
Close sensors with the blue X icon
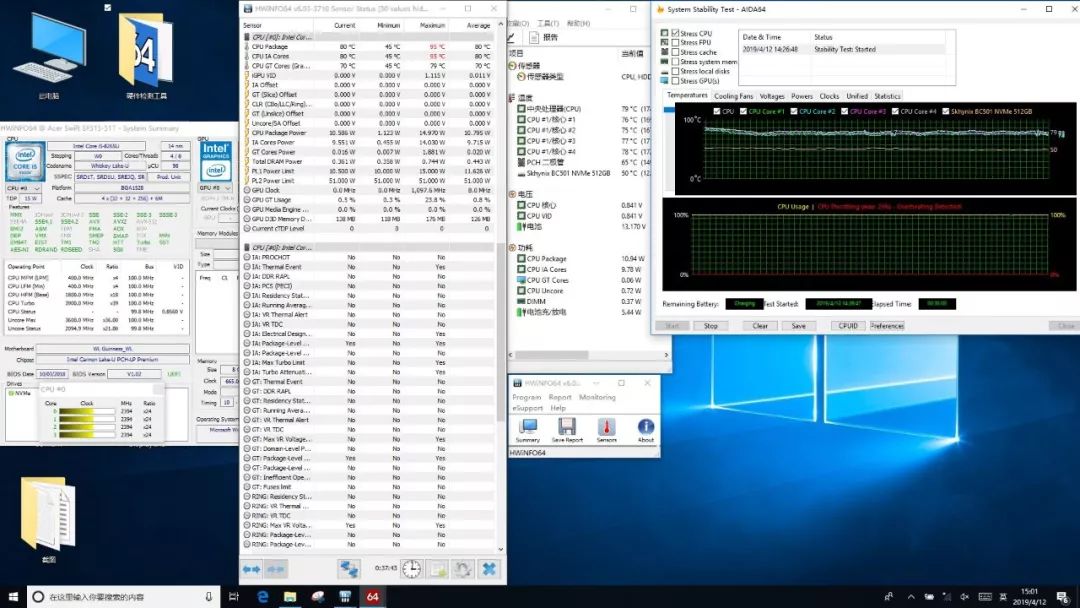489,569
